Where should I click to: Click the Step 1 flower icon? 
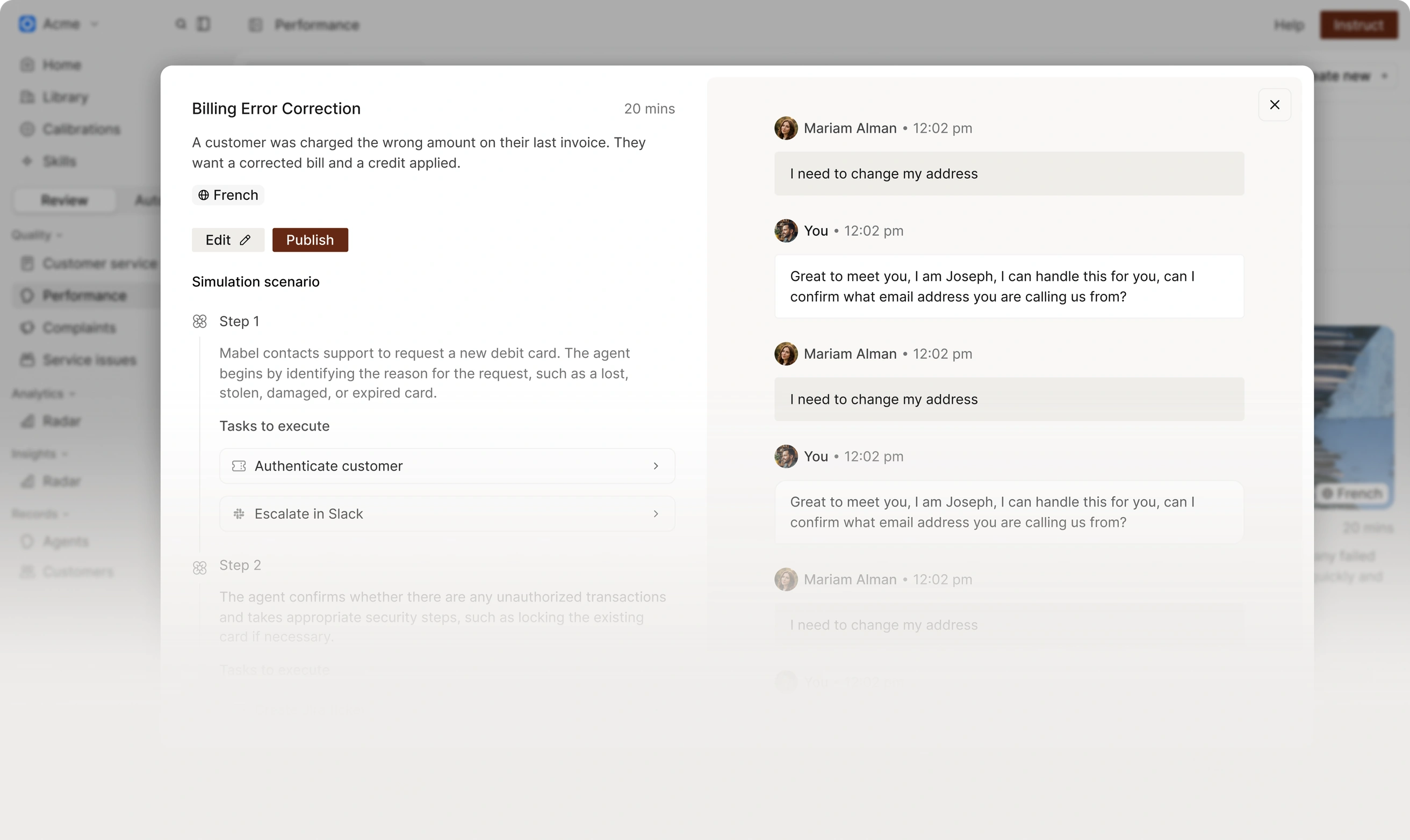point(199,322)
